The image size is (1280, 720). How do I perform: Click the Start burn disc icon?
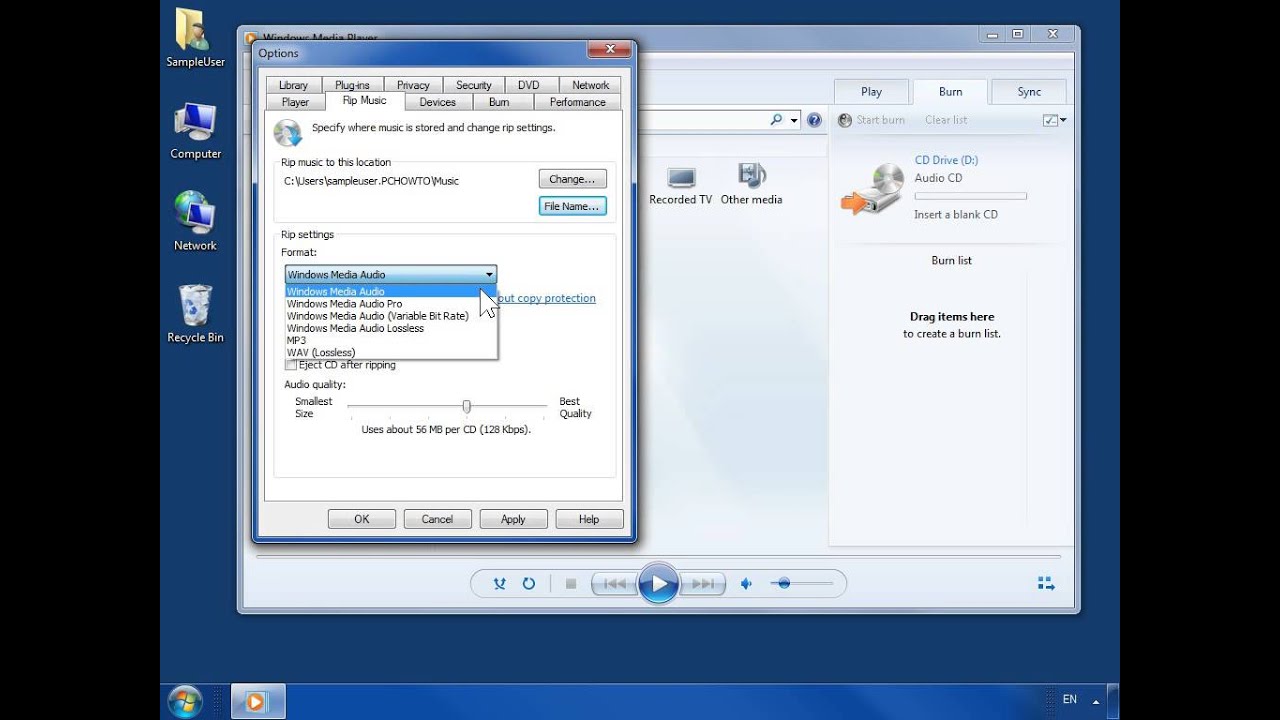[x=845, y=120]
